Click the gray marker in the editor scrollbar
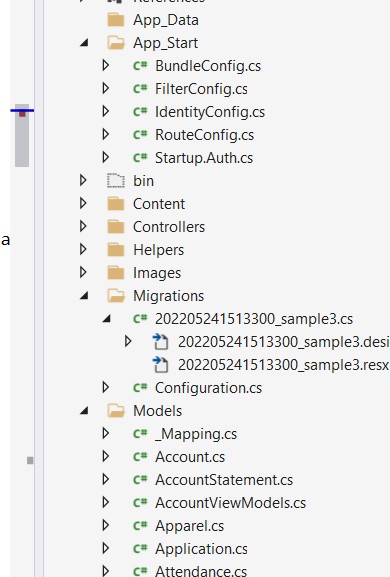Image resolution: width=390 pixels, height=577 pixels. click(30, 460)
